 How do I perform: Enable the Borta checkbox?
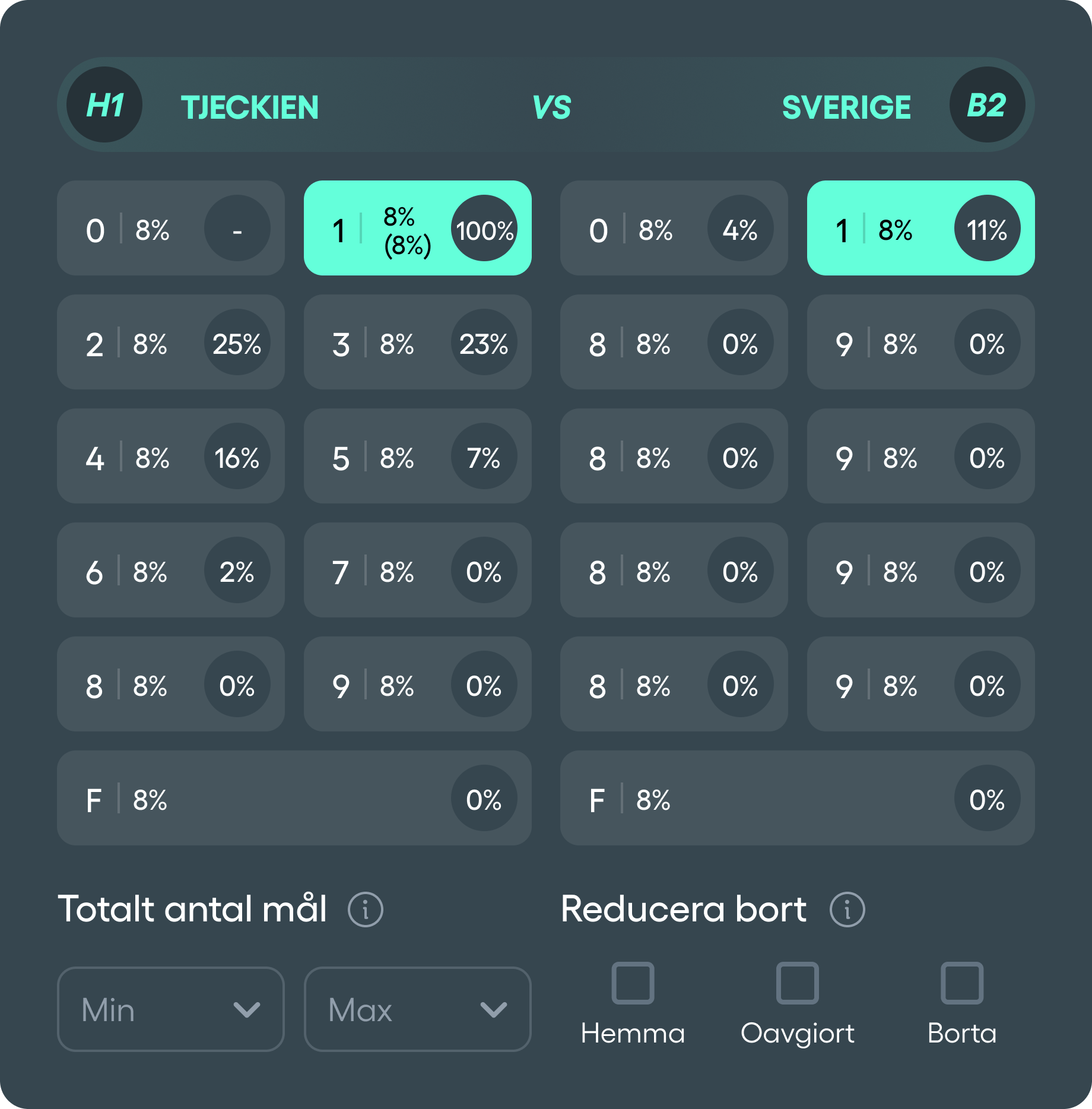pos(963,983)
